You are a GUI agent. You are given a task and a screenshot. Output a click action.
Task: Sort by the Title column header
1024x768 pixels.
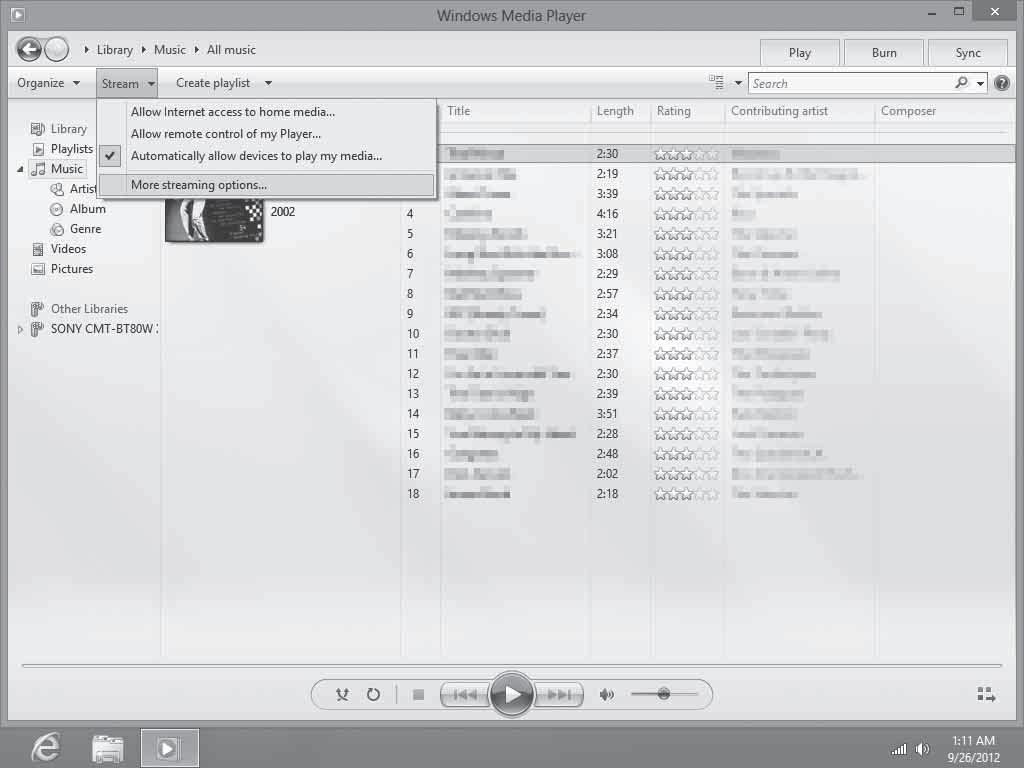[458, 111]
